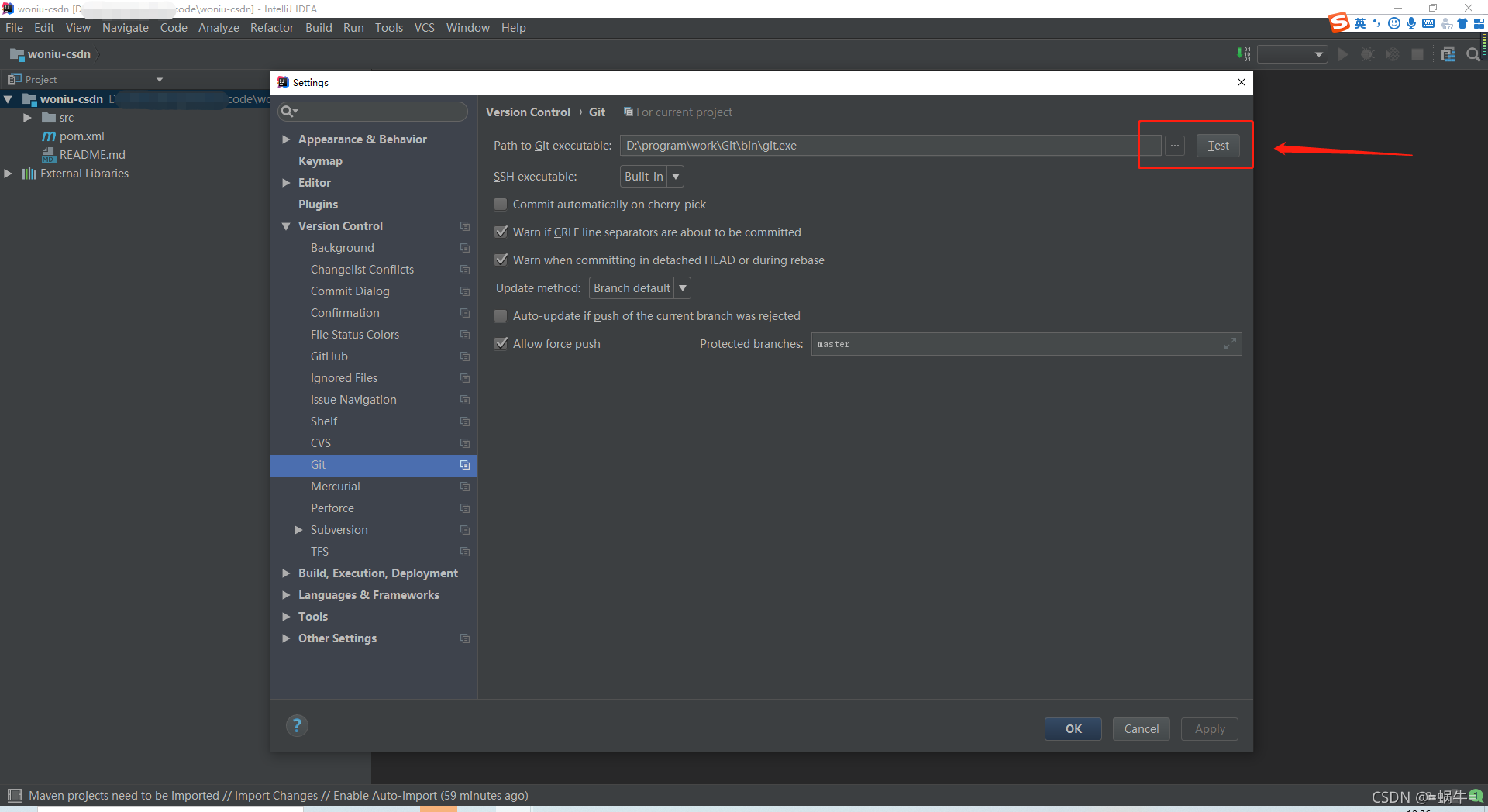The image size is (1488, 812).
Task: Click project-level icon beside Git item
Action: point(465,465)
